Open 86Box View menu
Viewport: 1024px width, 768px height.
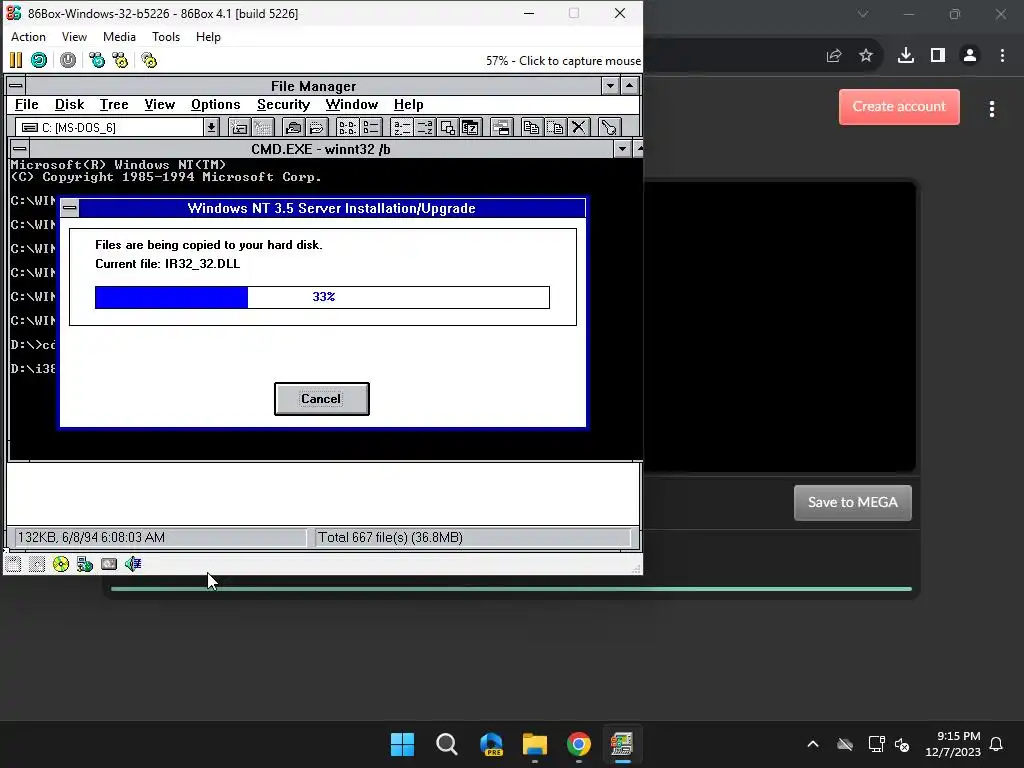(74, 37)
